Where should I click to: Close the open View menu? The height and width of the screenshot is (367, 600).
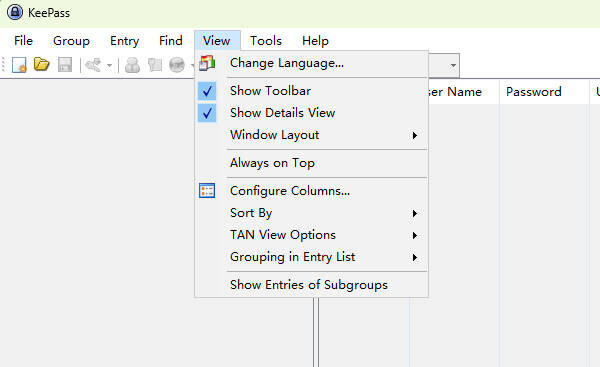(217, 41)
